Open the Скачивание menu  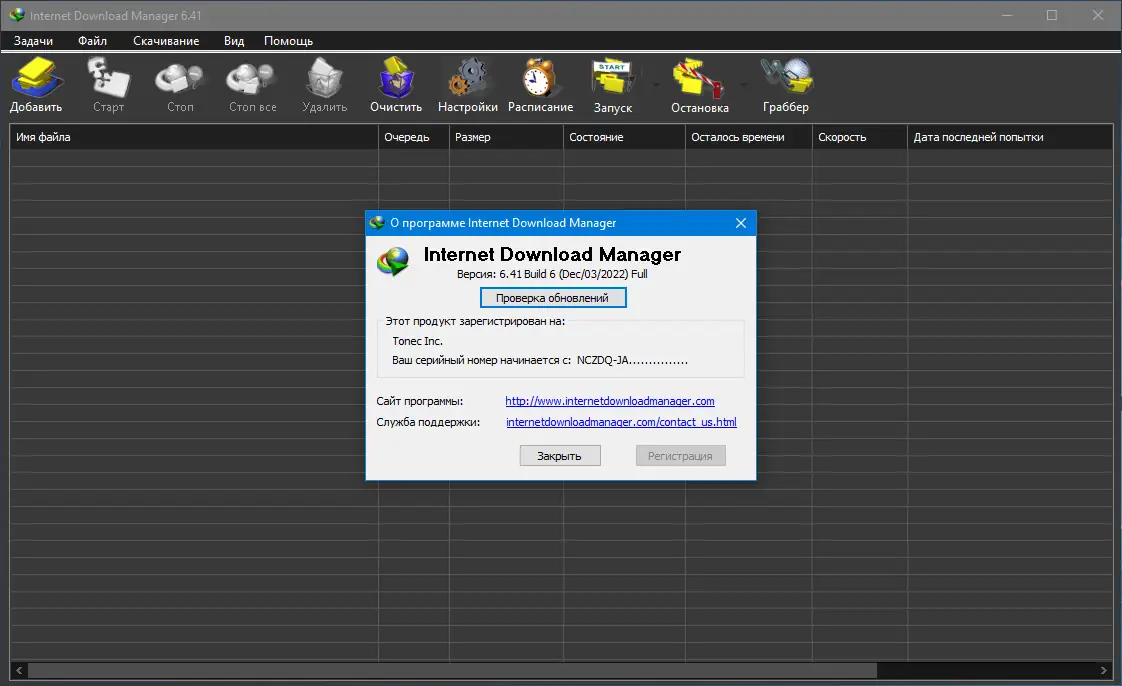166,41
